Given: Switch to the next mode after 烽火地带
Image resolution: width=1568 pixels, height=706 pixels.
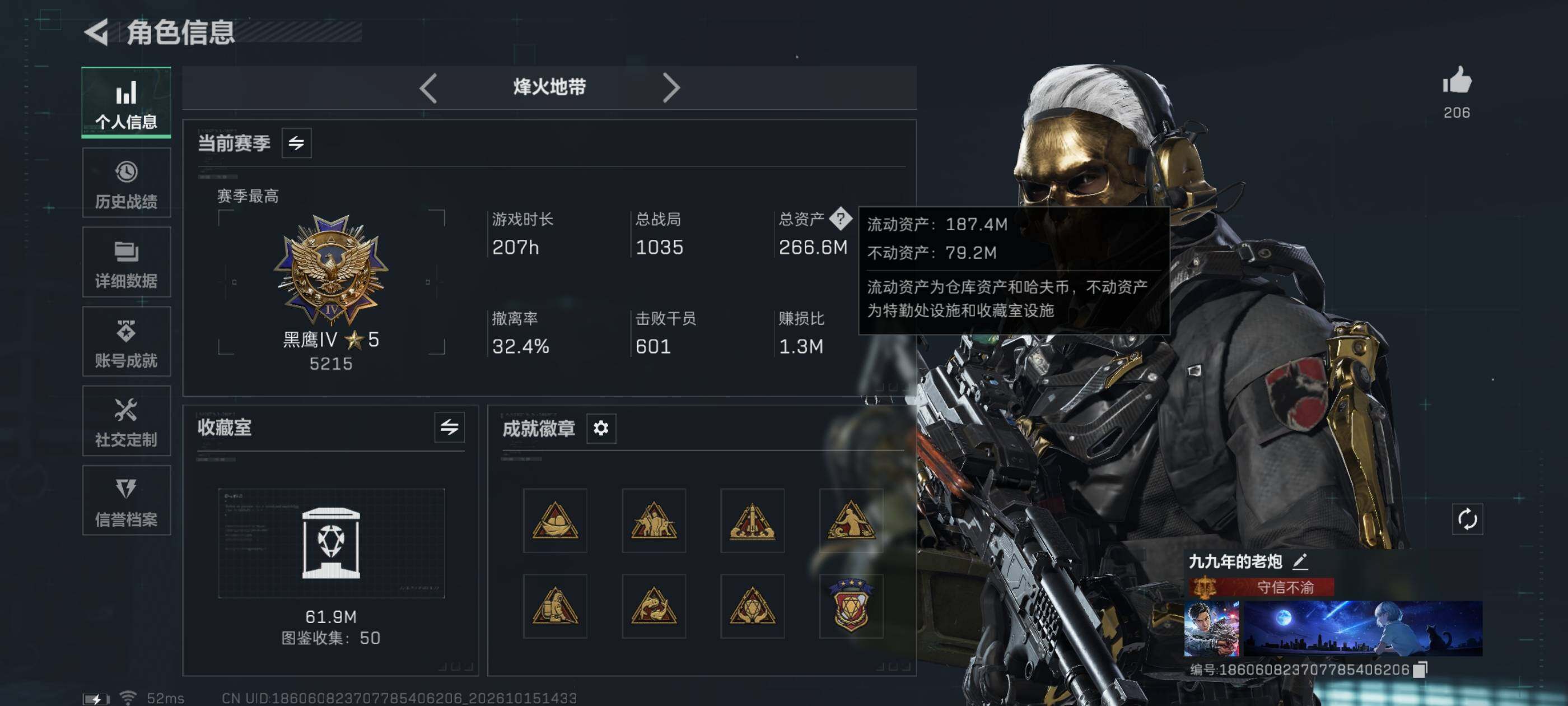Looking at the screenshot, I should (x=671, y=88).
